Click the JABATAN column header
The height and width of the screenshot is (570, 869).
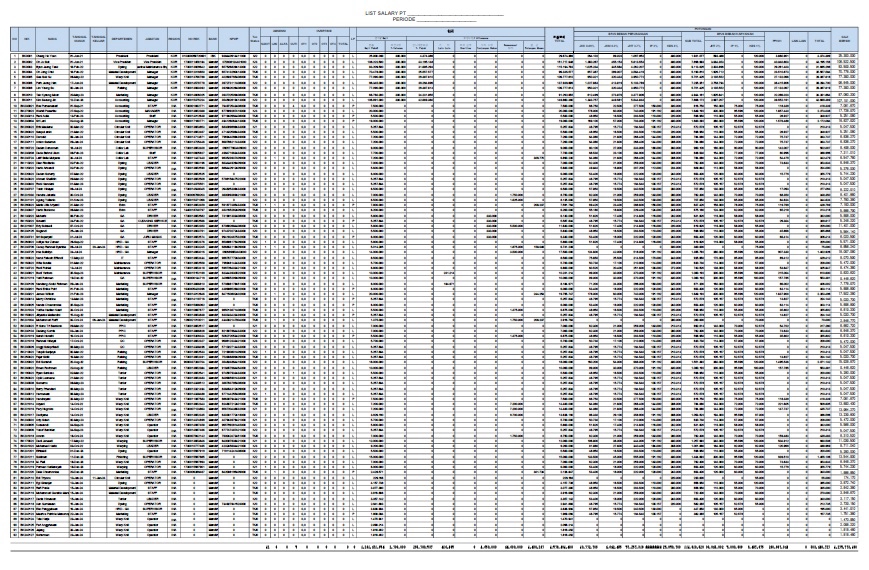152,39
